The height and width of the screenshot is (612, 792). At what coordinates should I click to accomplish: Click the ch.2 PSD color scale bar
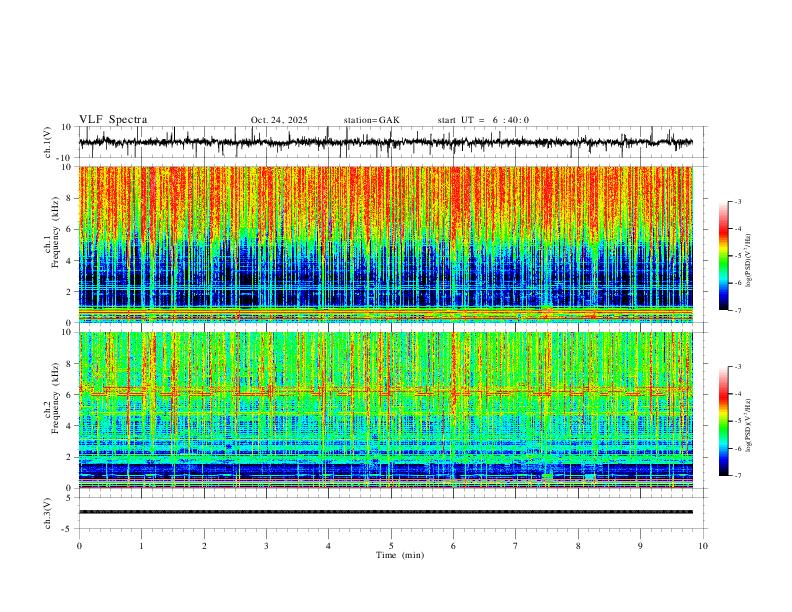tap(724, 421)
